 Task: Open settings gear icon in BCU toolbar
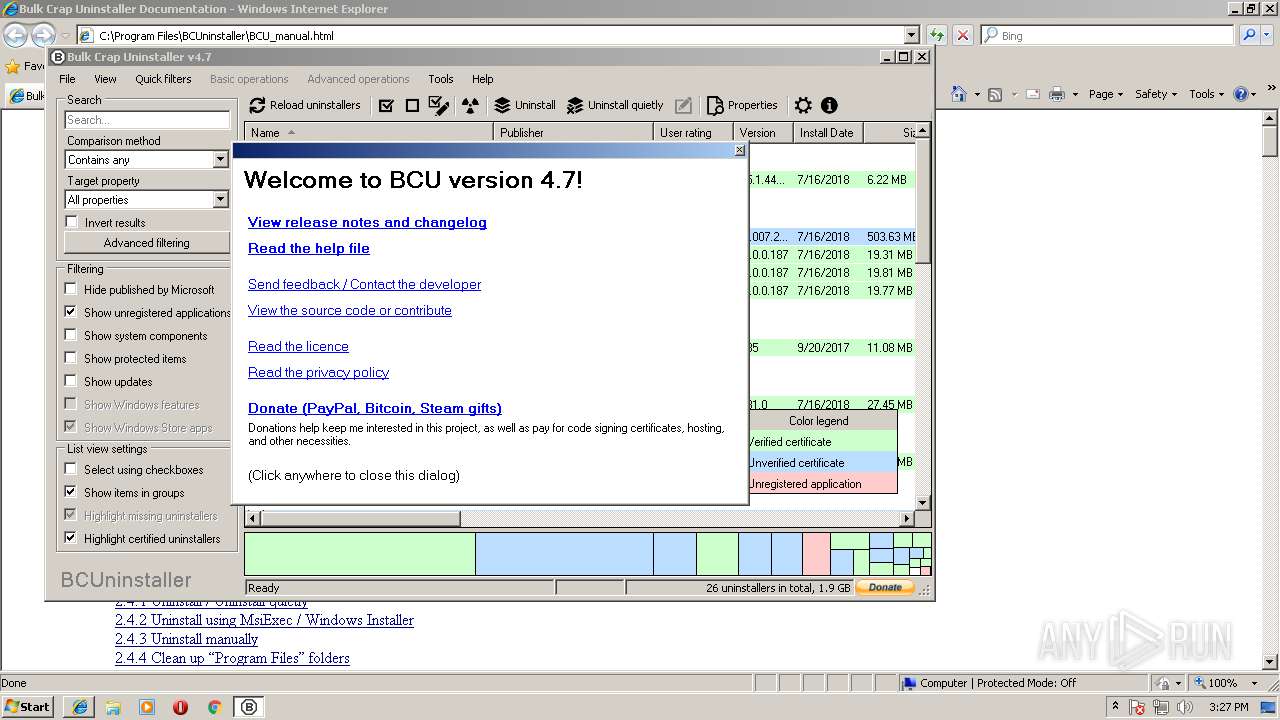coord(803,105)
